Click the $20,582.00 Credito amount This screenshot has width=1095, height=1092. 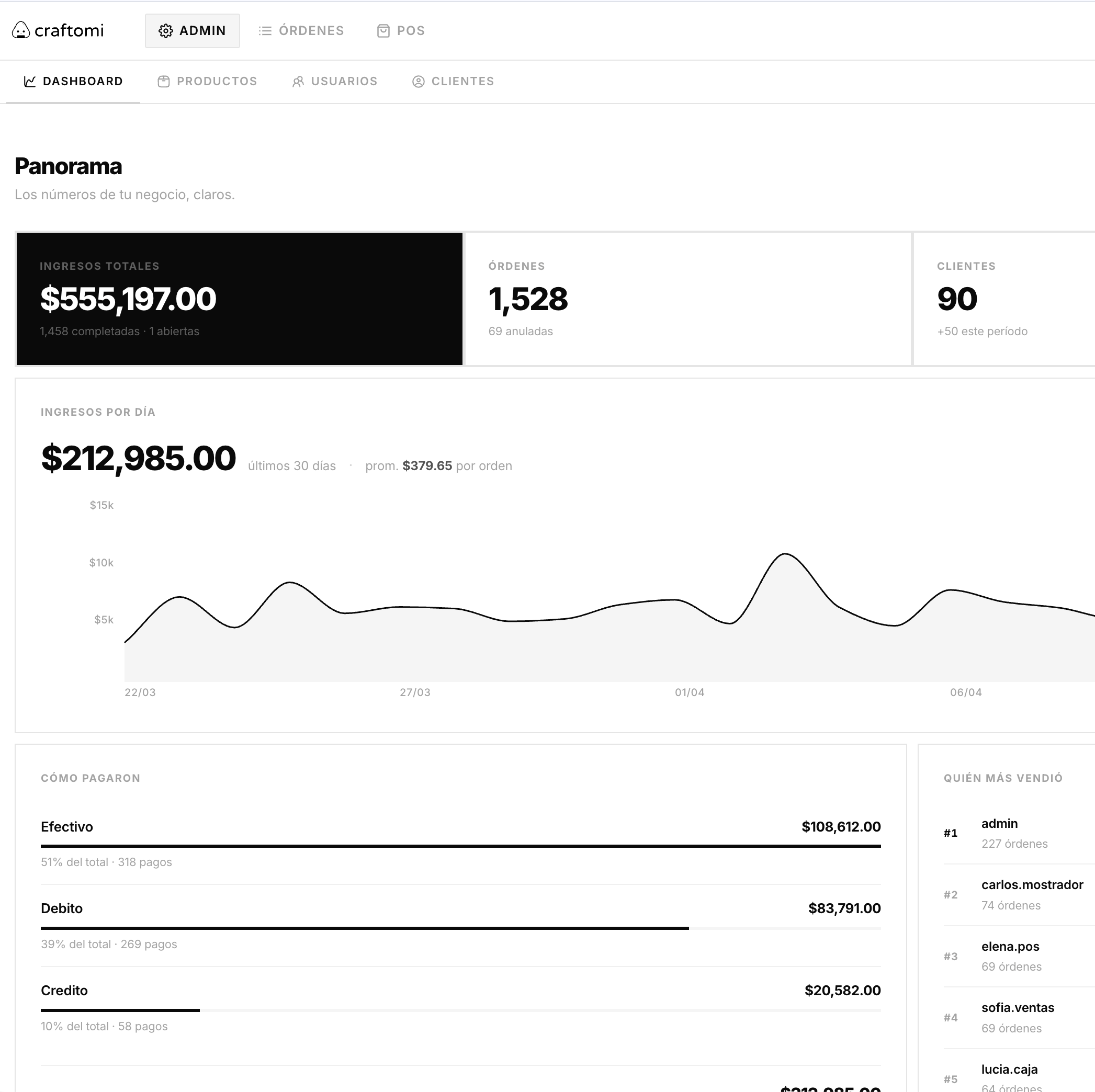tap(843, 991)
